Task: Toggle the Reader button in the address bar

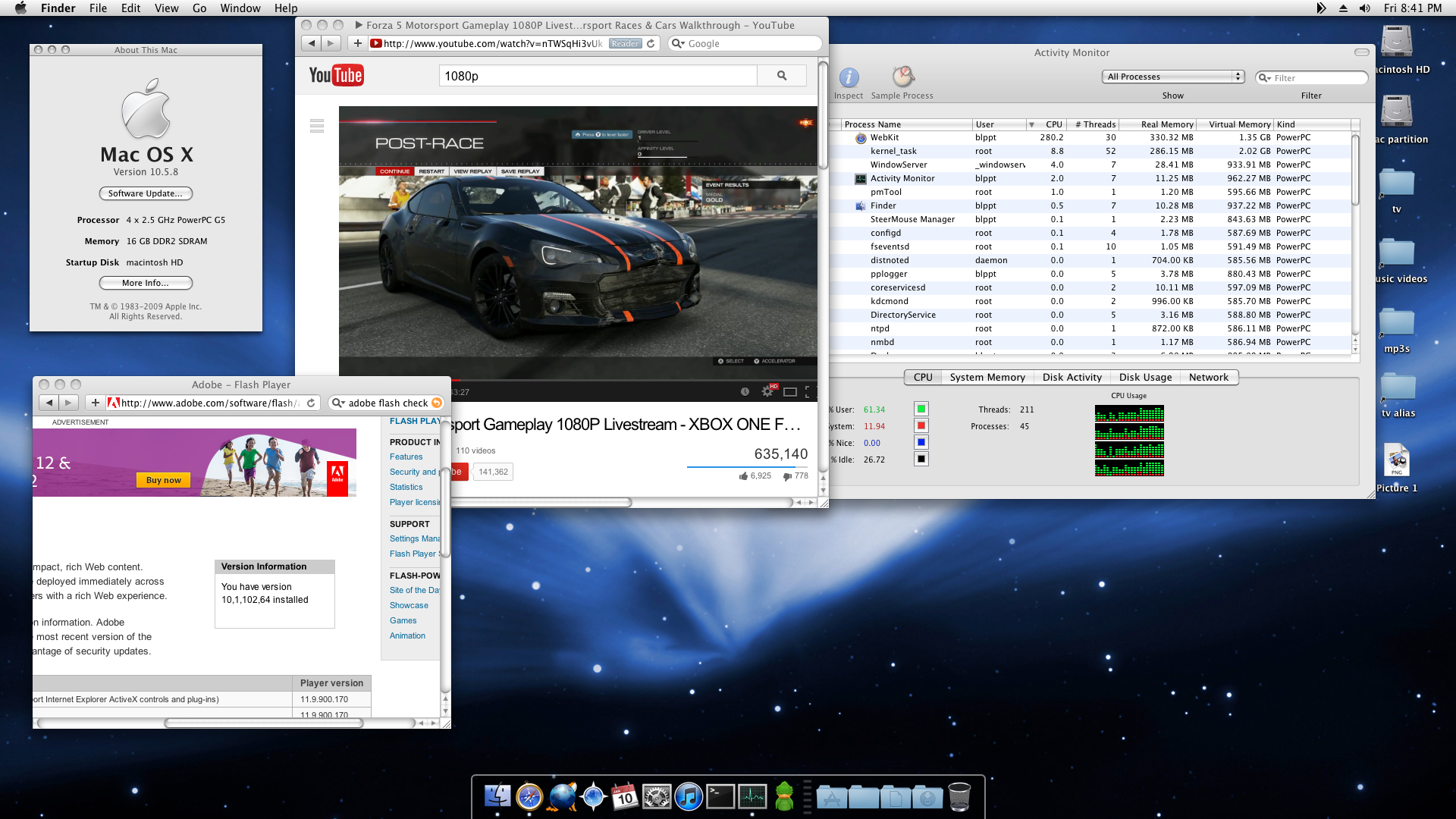Action: 626,44
